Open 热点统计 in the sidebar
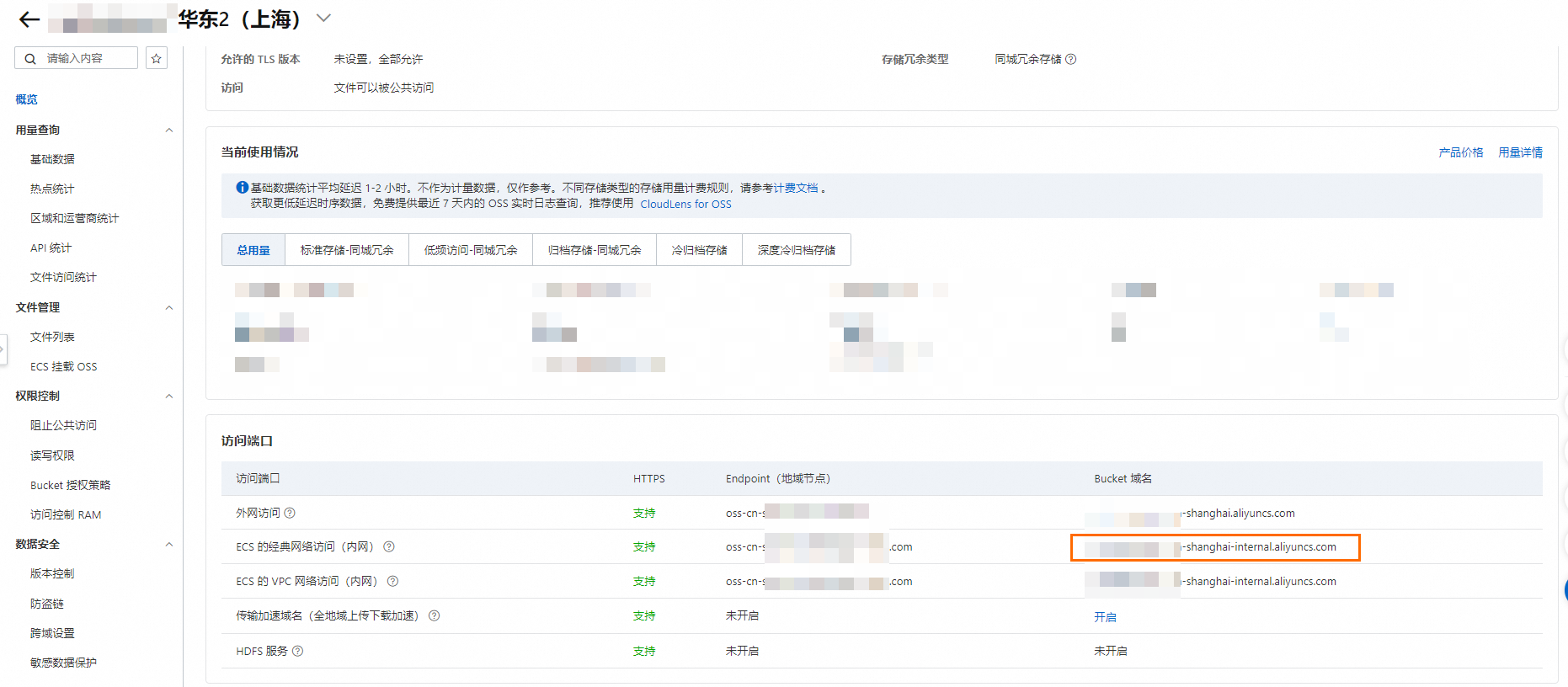This screenshot has height=687, width=1568. [52, 189]
